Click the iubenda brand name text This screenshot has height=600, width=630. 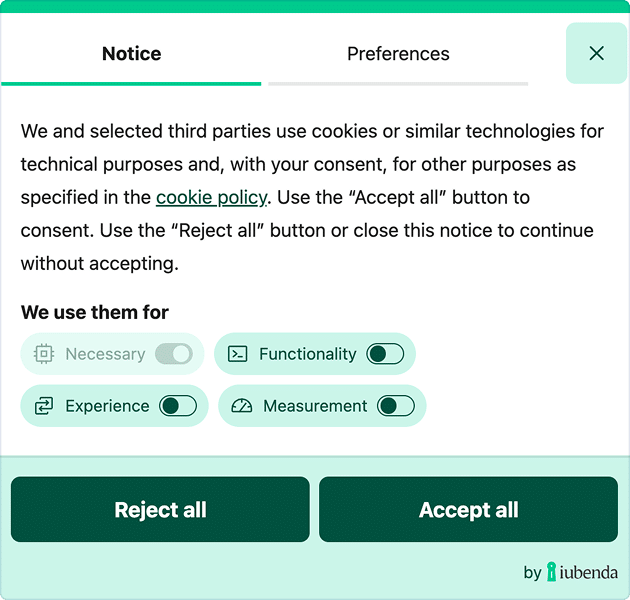click(x=588, y=573)
